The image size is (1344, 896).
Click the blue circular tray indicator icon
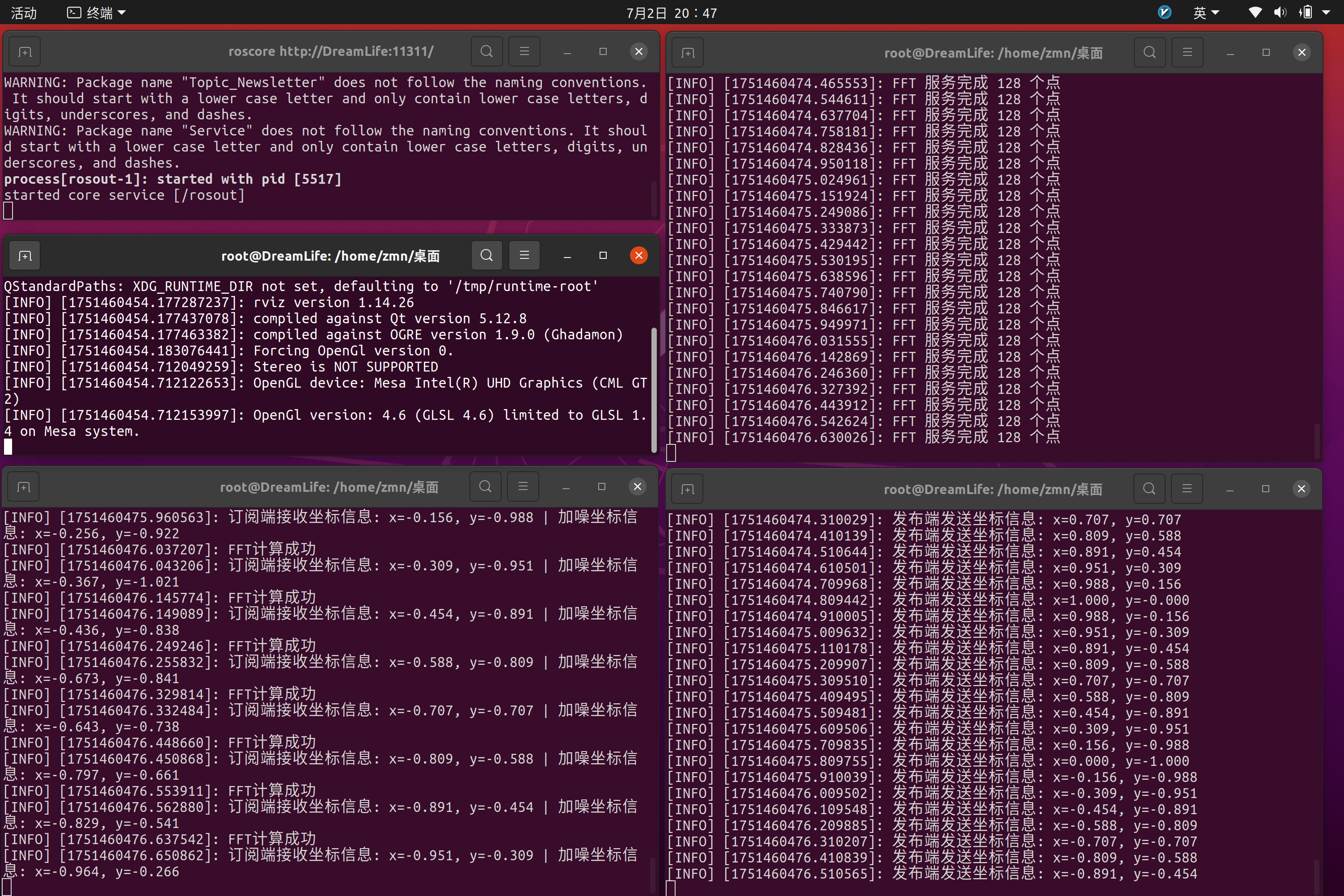coord(1165,13)
